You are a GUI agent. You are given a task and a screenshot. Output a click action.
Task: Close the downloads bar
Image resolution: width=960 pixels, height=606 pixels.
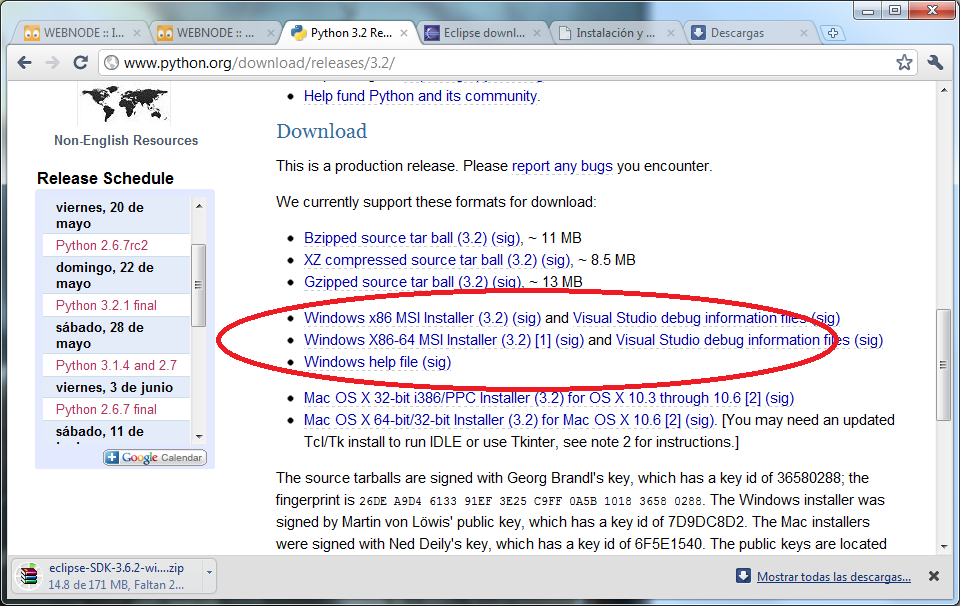coord(934,576)
